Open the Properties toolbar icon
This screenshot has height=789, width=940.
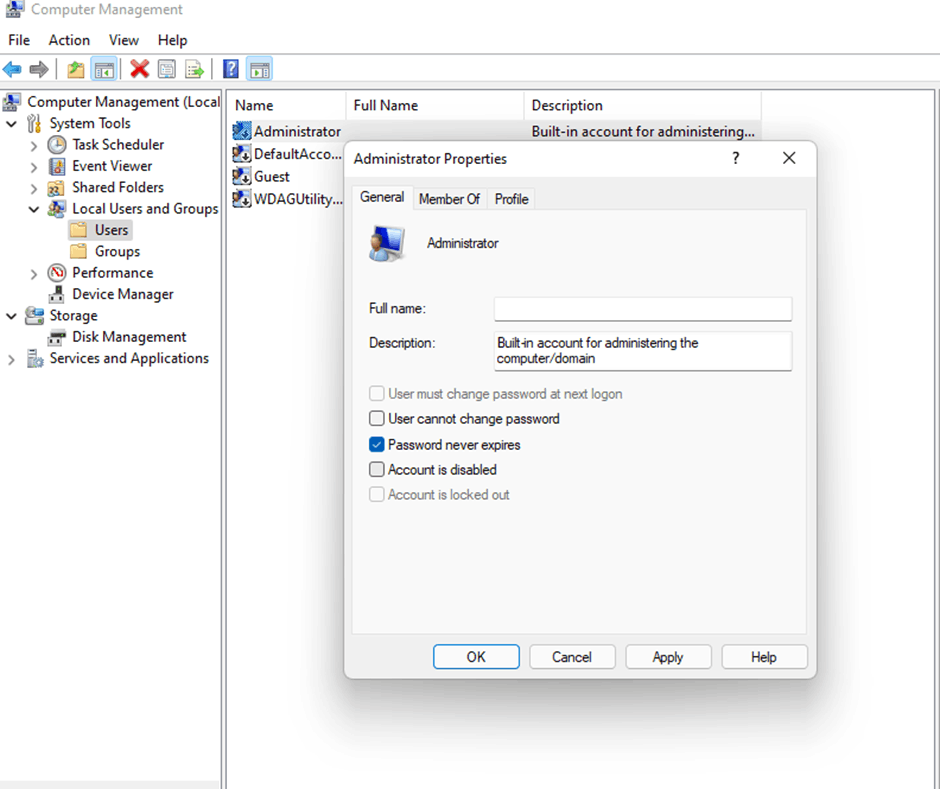click(167, 68)
